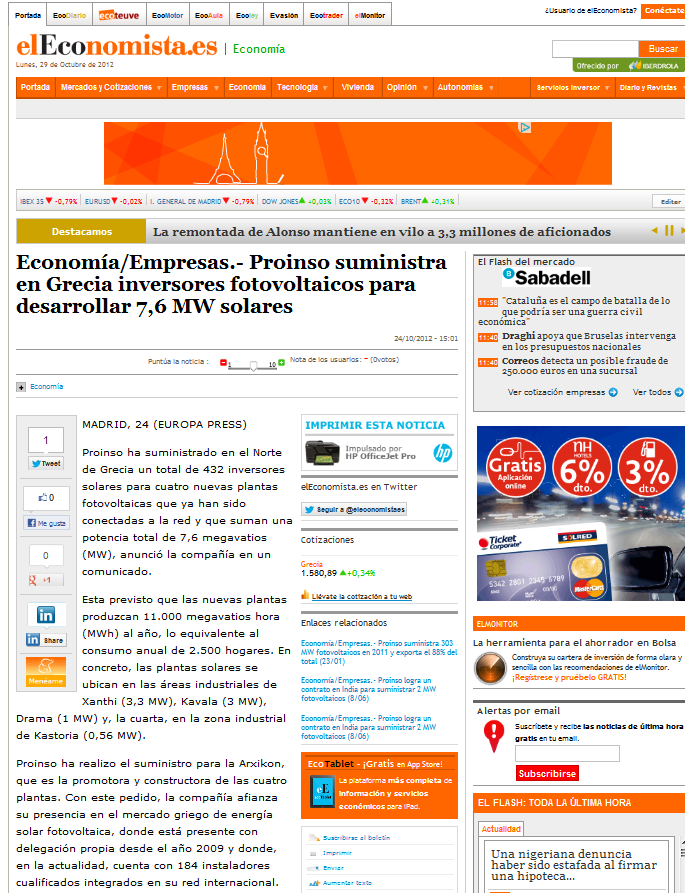The width and height of the screenshot is (685, 893).
Task: Click the Menéame share icon
Action: coord(46,672)
